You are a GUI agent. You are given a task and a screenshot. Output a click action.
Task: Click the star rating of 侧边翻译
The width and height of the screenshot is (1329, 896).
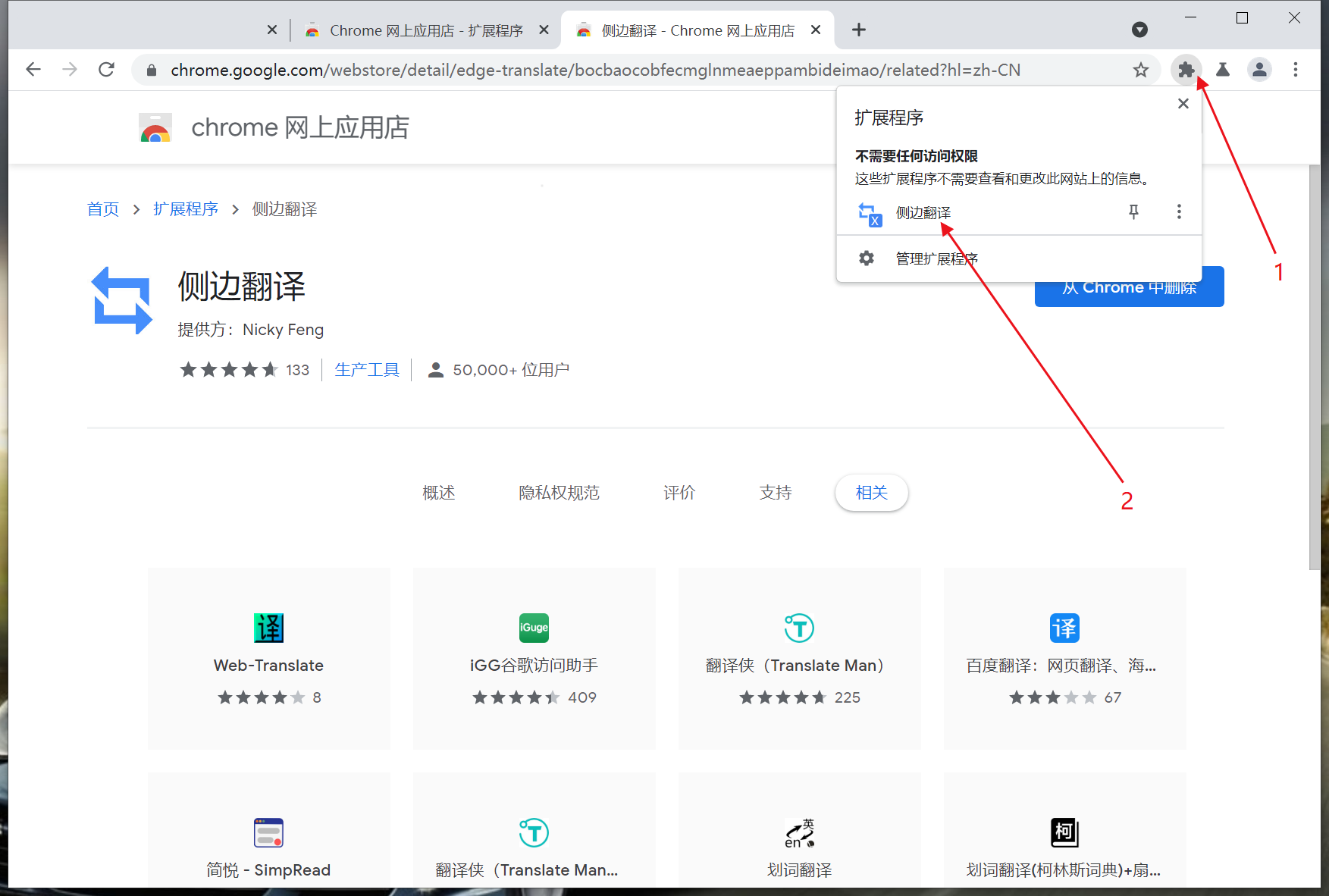click(x=229, y=370)
